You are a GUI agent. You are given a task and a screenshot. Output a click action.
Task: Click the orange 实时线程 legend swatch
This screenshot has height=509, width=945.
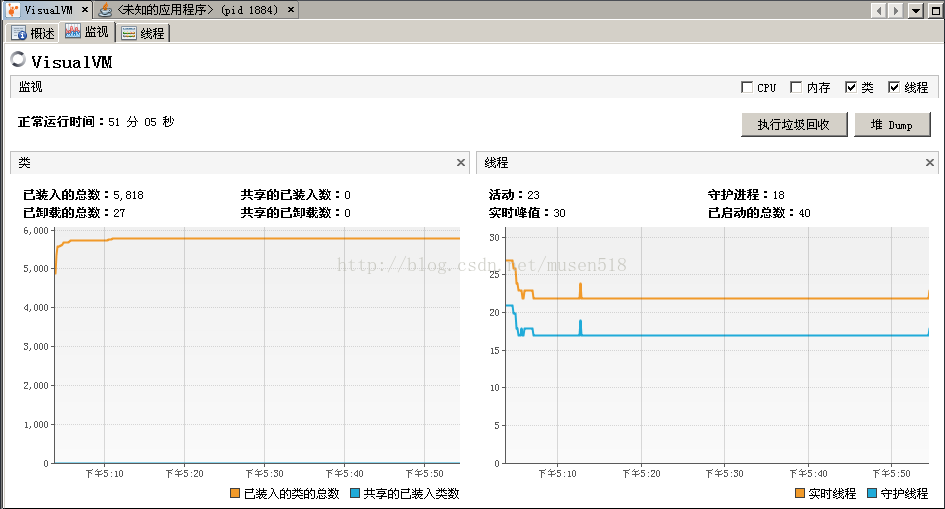[800, 493]
